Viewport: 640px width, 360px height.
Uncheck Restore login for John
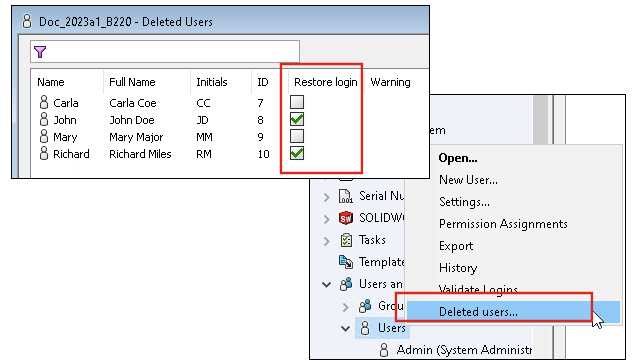click(x=297, y=120)
